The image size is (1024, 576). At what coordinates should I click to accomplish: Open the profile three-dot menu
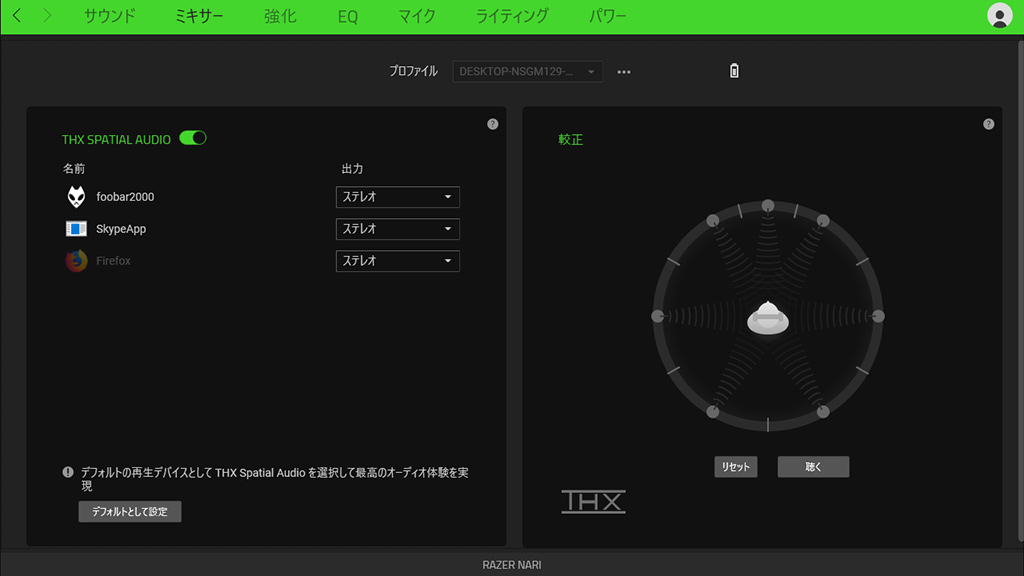[624, 72]
